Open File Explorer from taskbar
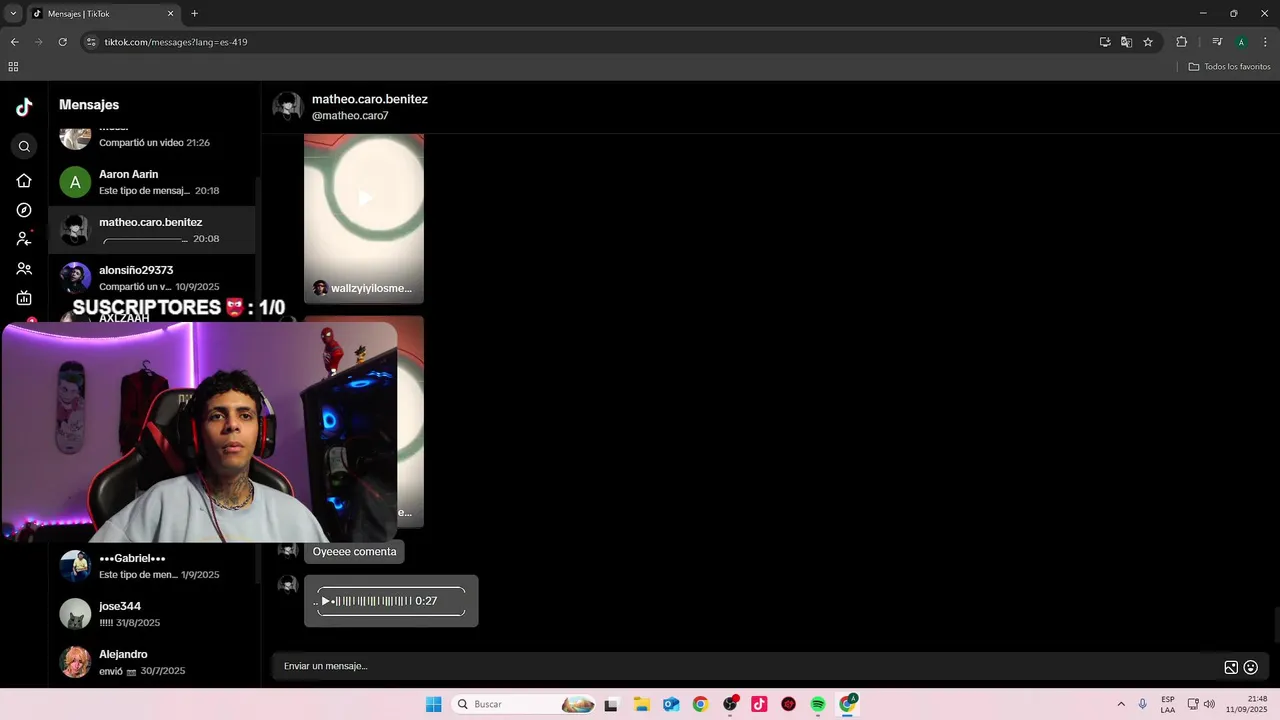The image size is (1280, 720). click(x=642, y=705)
